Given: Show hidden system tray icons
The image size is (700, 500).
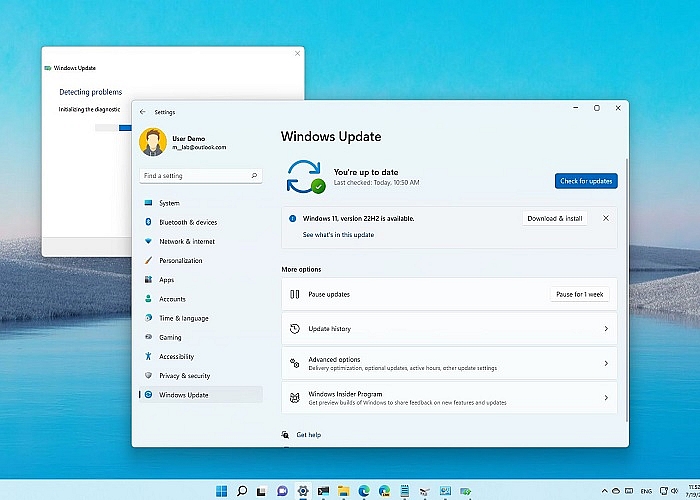Looking at the screenshot, I should click(604, 491).
